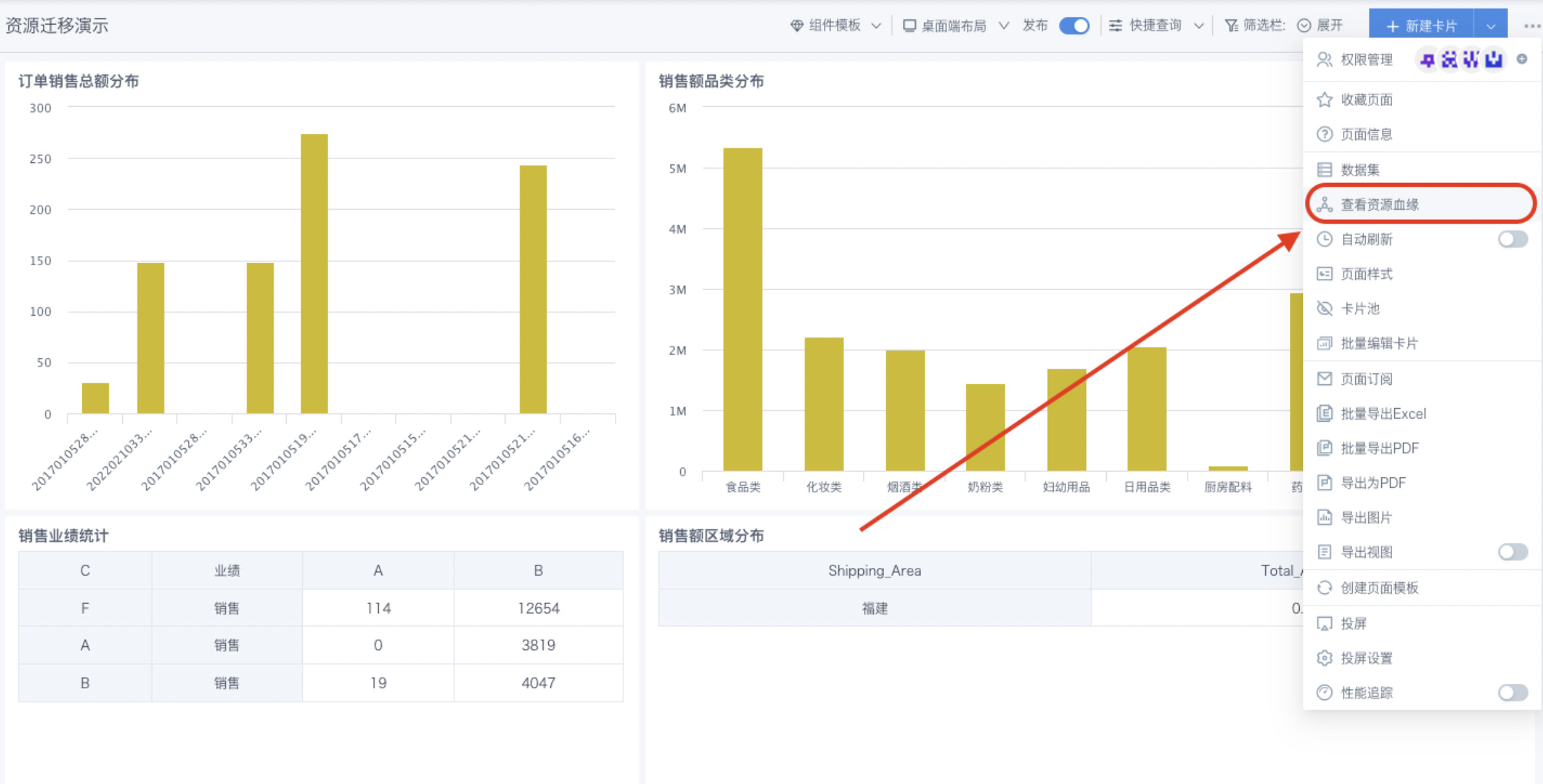
Task: Click the 数据集 table icon
Action: 1324,170
